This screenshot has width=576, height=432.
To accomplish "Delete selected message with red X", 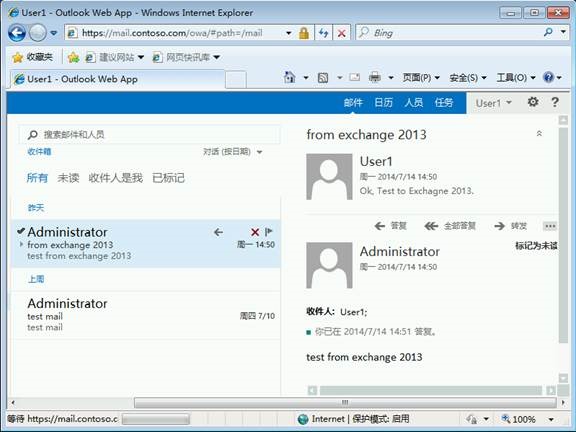I will (x=255, y=232).
